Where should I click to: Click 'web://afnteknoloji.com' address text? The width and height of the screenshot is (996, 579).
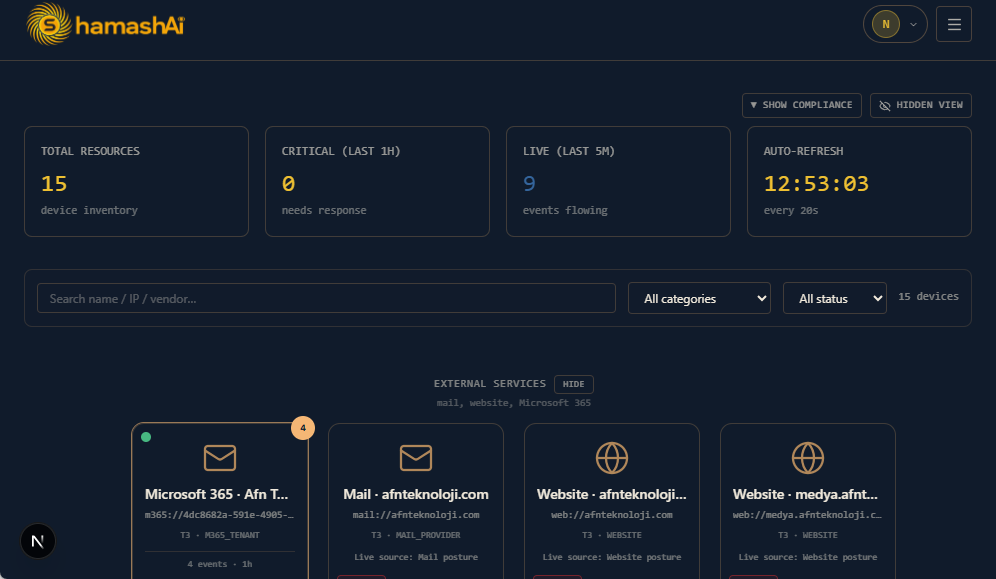point(612,515)
